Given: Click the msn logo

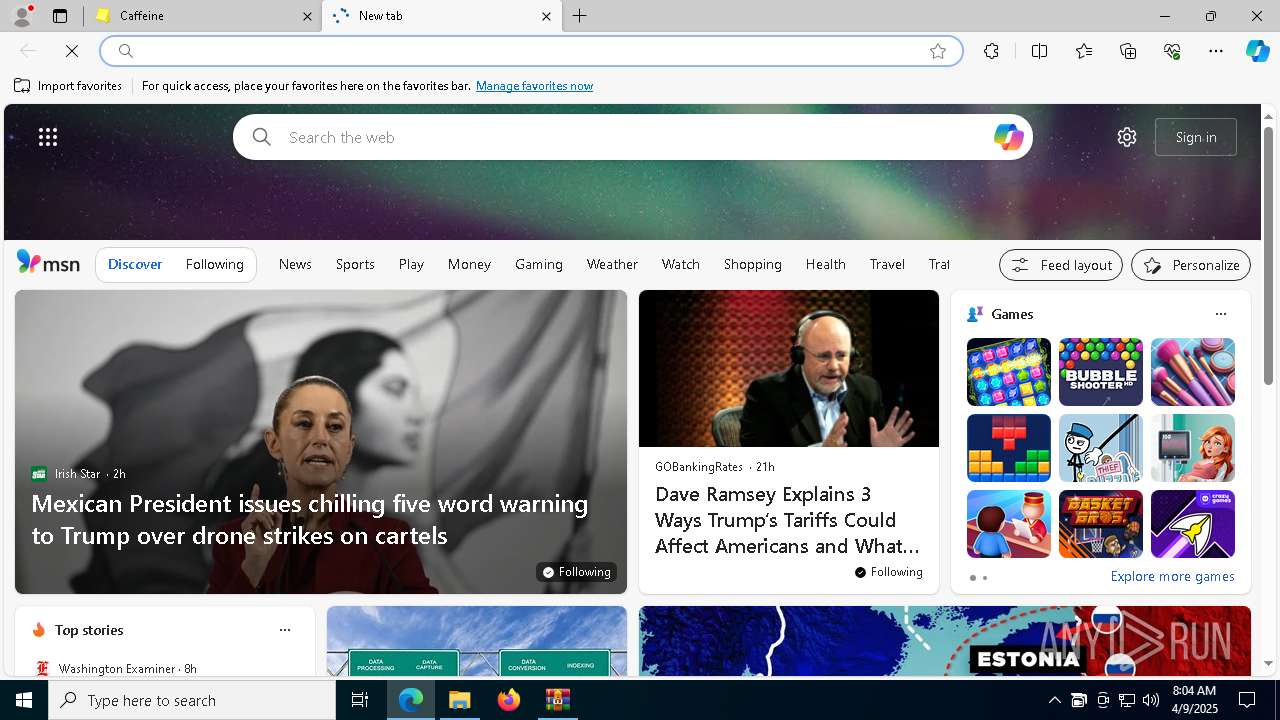Looking at the screenshot, I should coord(48,263).
